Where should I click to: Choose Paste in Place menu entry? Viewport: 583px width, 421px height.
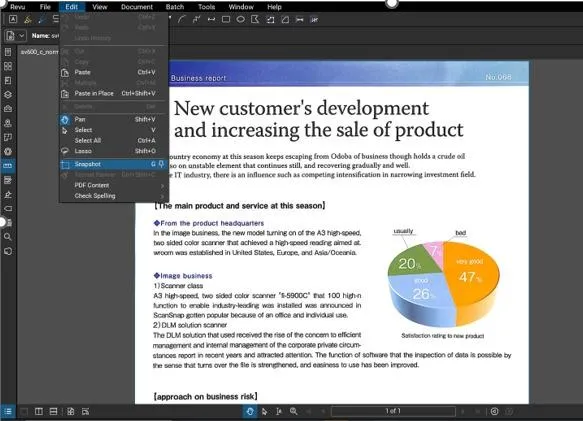(114, 93)
